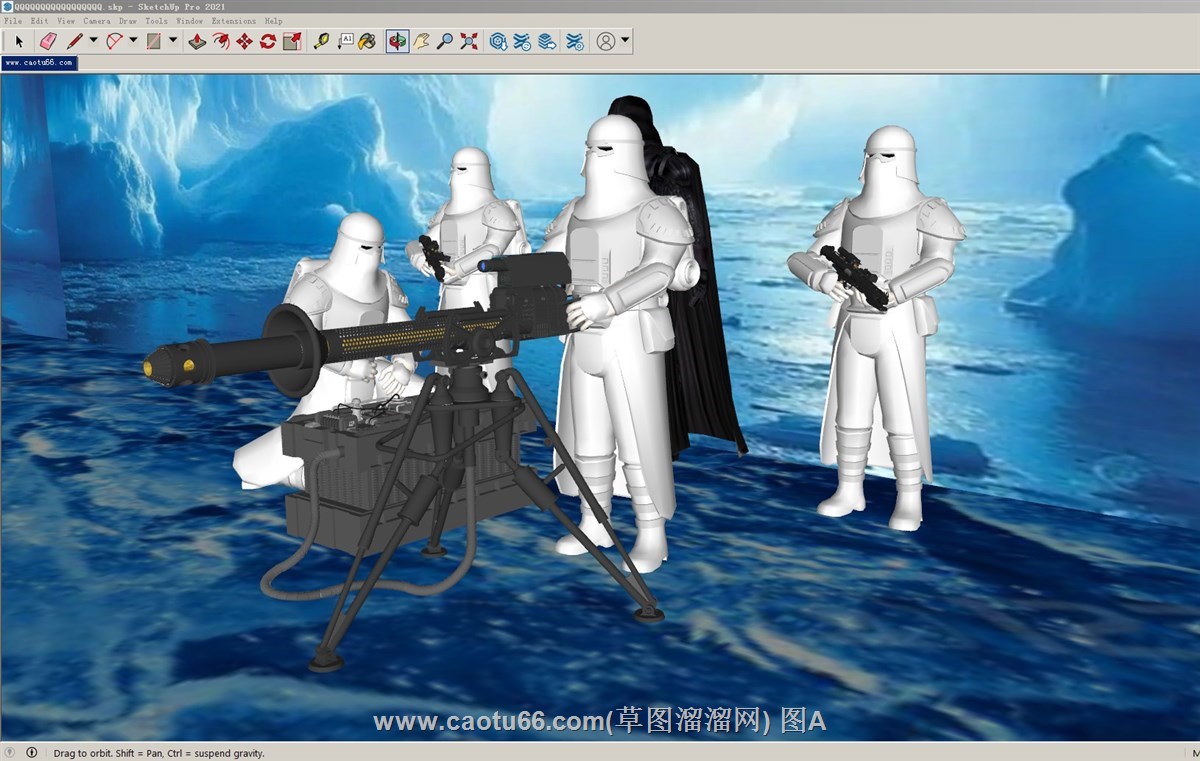Click Send to LayOut icon
Image resolution: width=1200 pixels, height=761 pixels.
tap(546, 41)
